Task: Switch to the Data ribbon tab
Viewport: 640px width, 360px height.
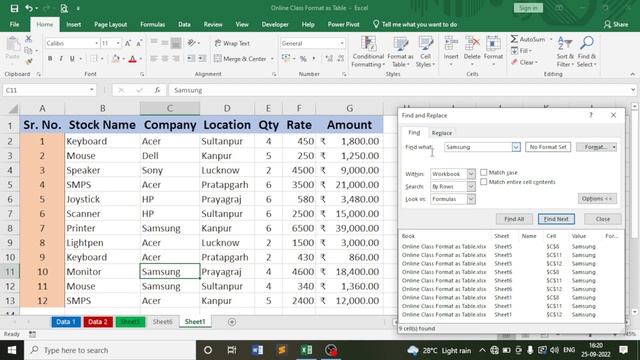Action: (184, 24)
